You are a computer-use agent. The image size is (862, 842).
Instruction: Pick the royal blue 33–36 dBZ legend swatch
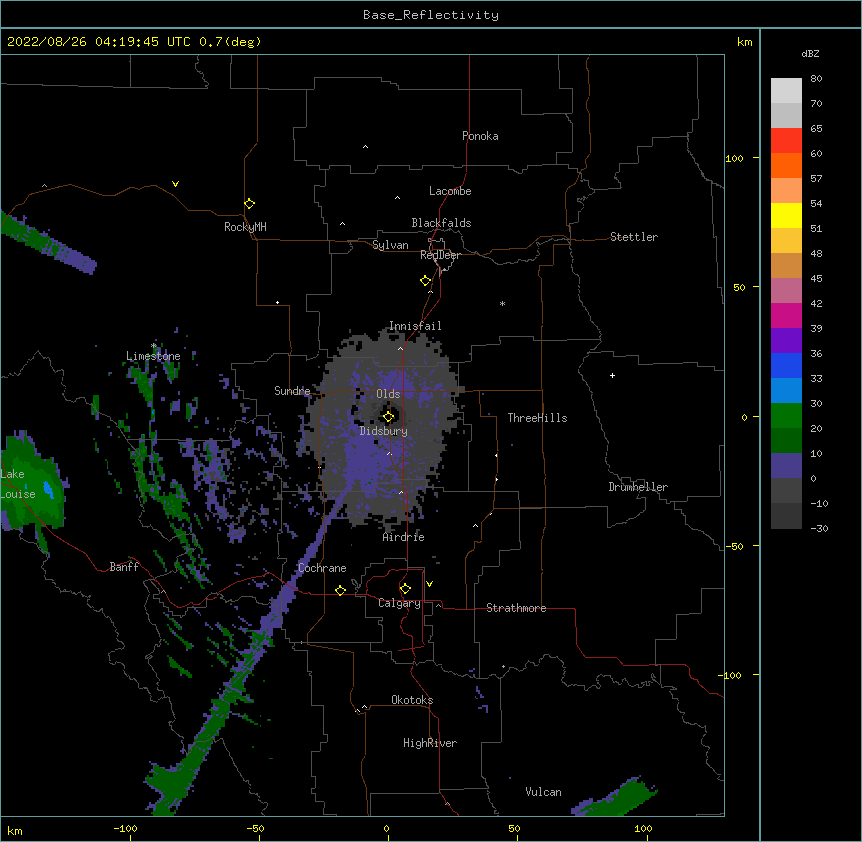click(786, 365)
